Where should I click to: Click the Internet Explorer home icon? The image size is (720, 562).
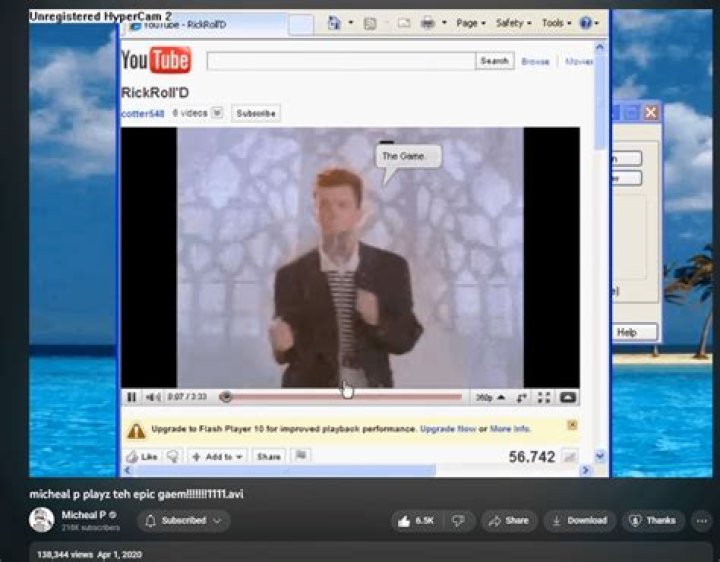point(335,22)
